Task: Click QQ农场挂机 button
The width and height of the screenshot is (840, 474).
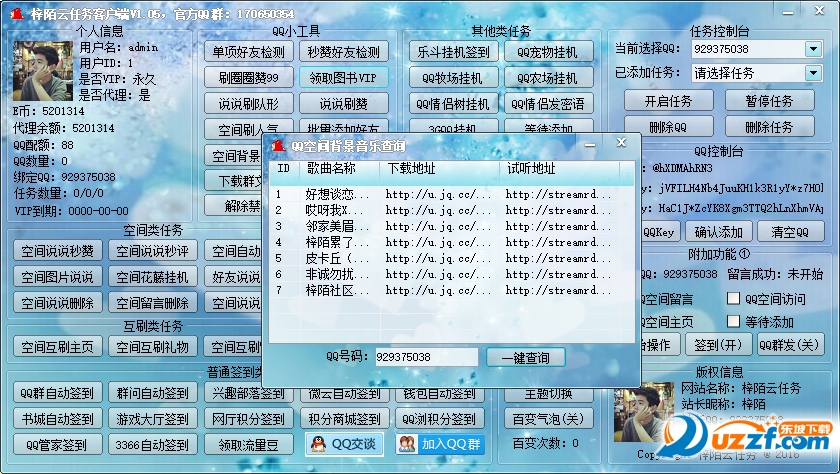Action: (548, 78)
